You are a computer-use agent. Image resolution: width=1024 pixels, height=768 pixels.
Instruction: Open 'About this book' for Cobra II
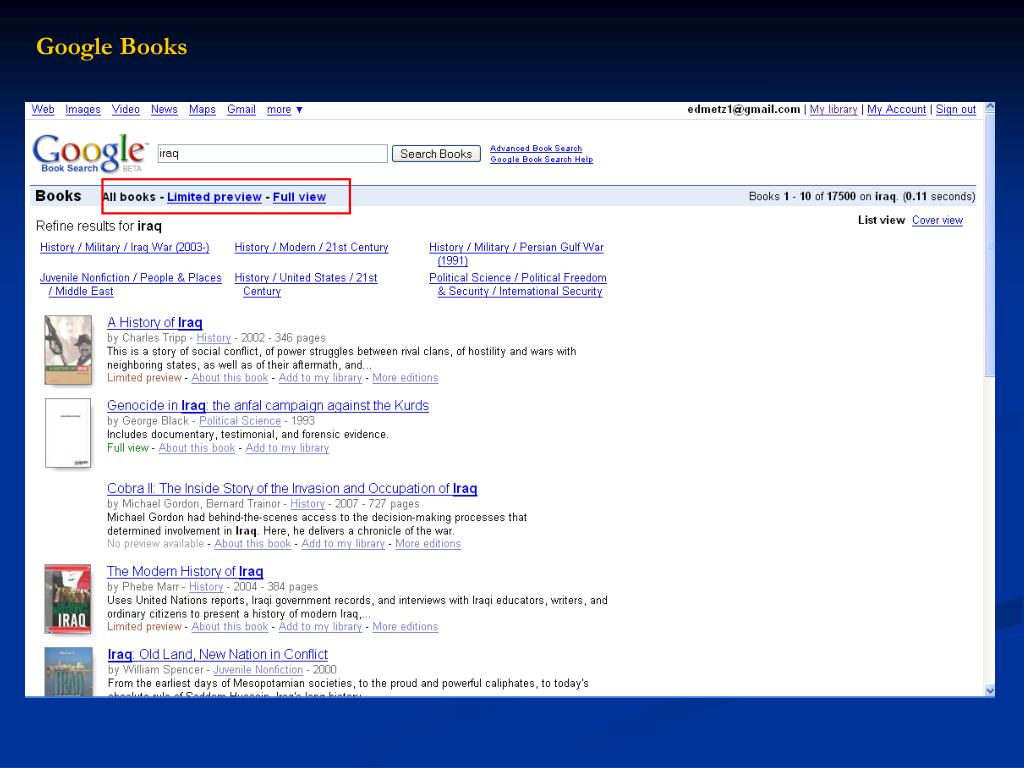point(253,544)
